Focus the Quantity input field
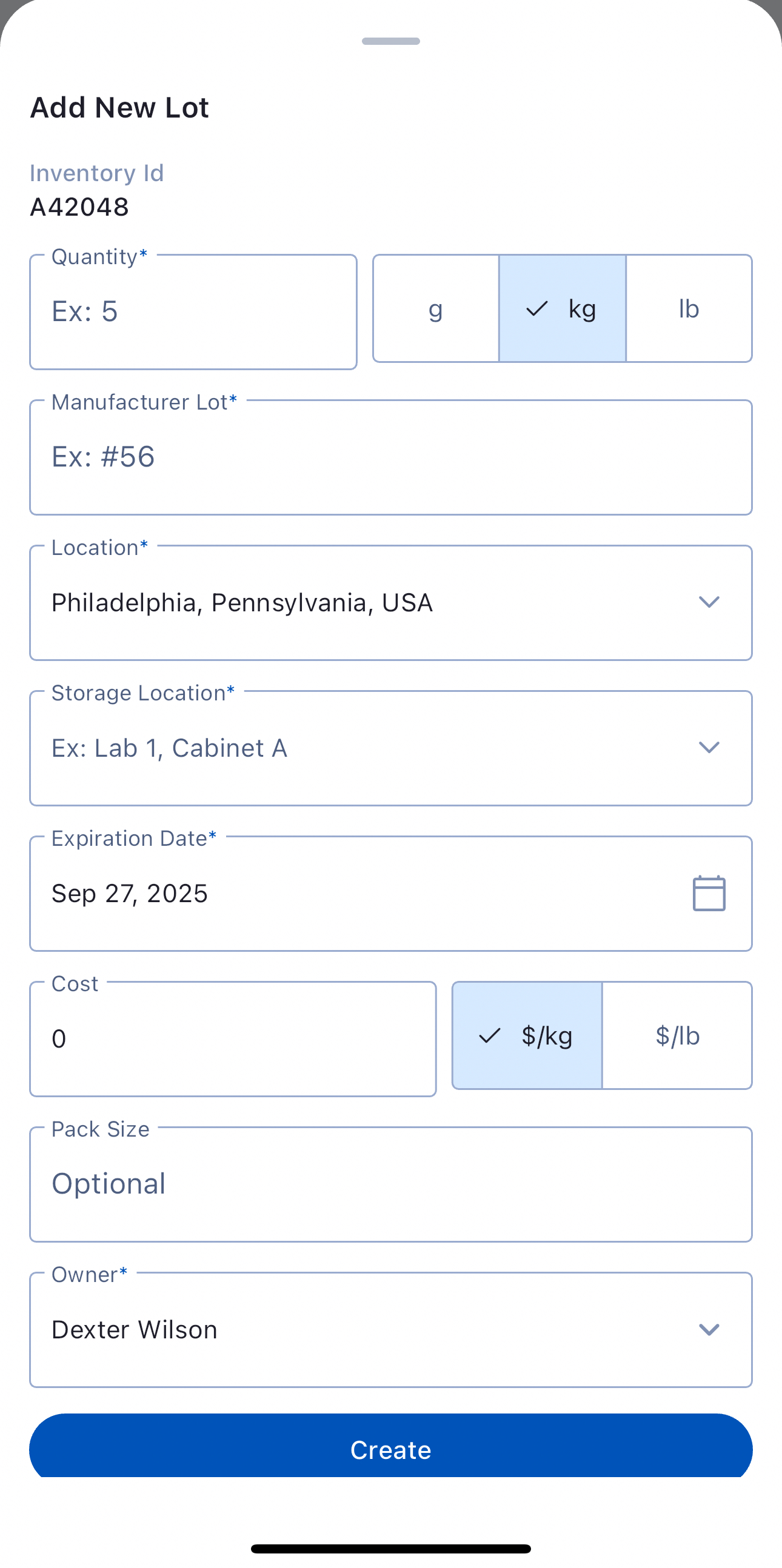This screenshot has width=782, height=1568. pyautogui.click(x=193, y=311)
